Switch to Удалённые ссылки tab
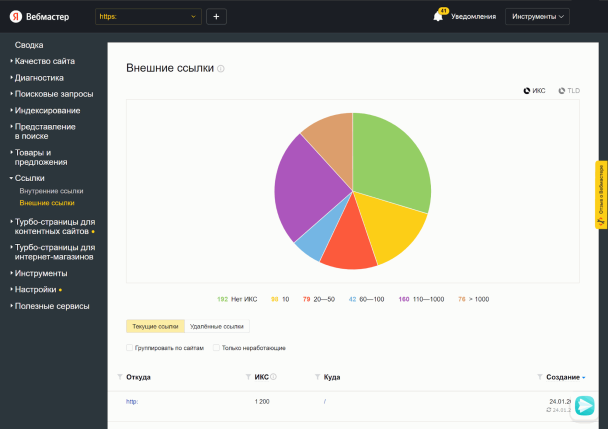Viewport: 608px width, 429px height. click(218, 326)
